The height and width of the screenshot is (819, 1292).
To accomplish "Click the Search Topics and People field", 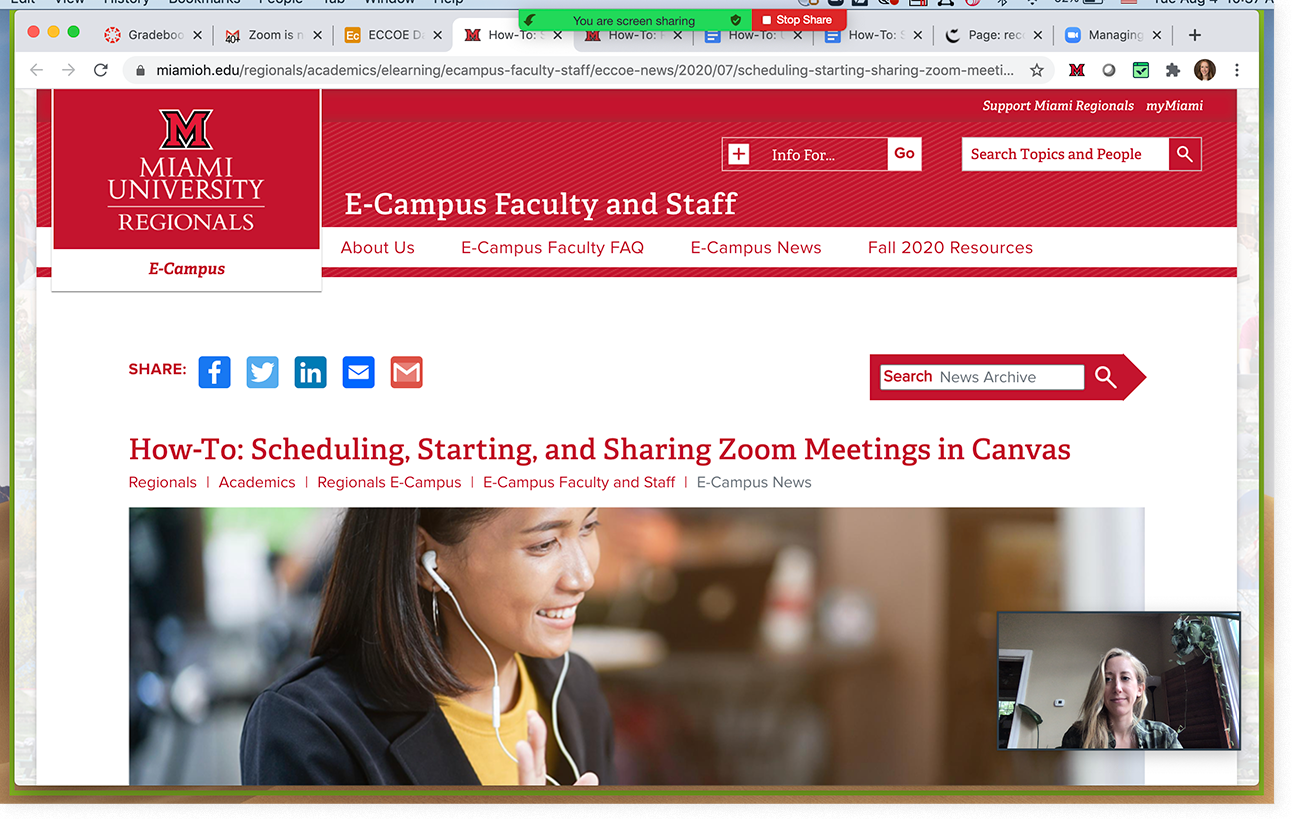I will 1065,154.
